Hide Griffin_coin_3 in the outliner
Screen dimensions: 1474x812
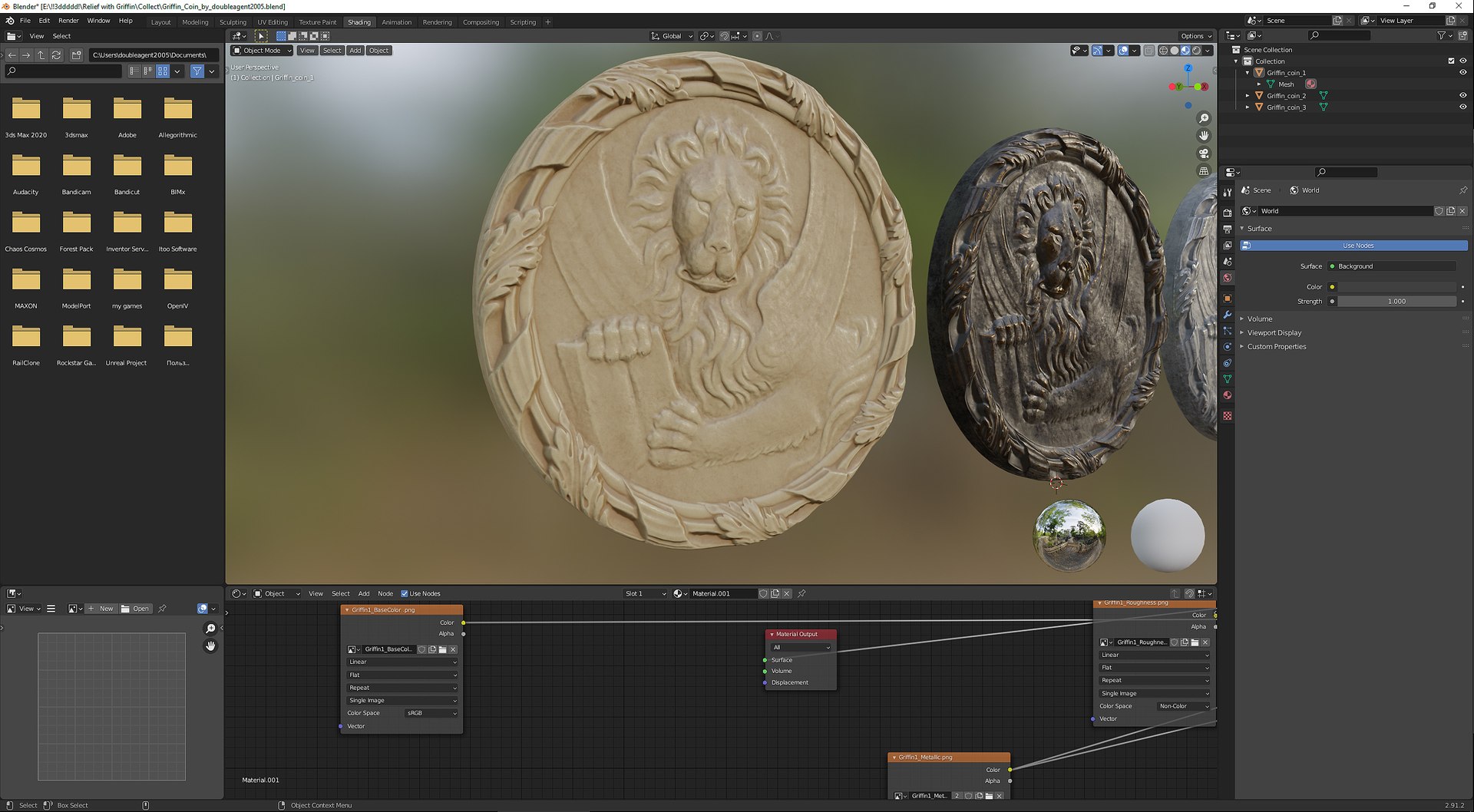click(x=1462, y=107)
